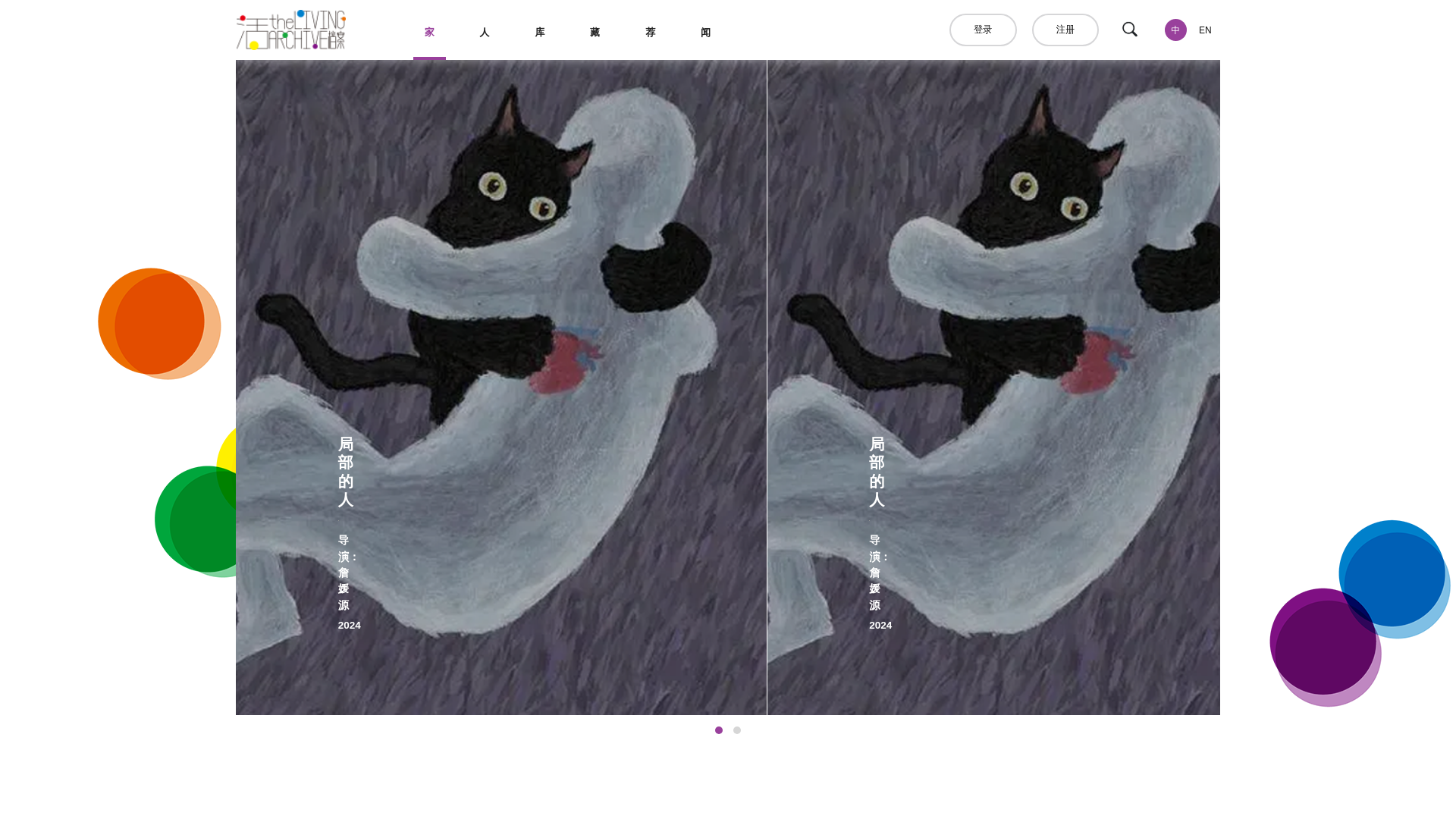
Task: Go to second carousel slide dot
Action: click(x=736, y=730)
